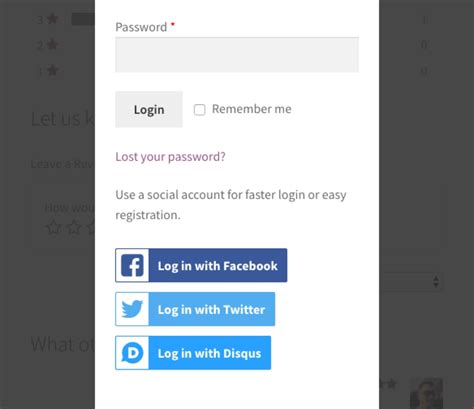Choose Log in with Twitter
This screenshot has height=409, width=474.
click(195, 309)
